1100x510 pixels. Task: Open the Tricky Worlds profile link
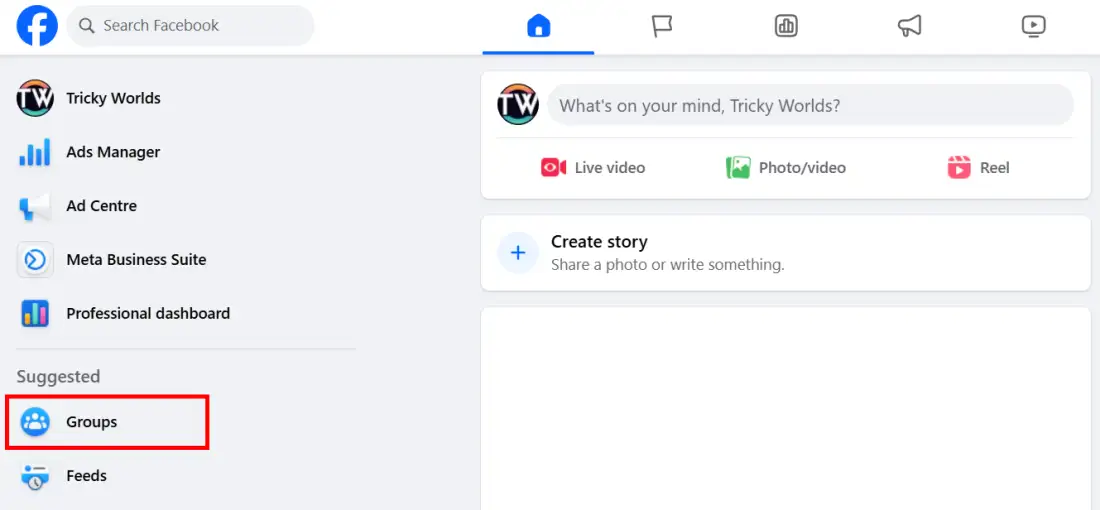pos(114,98)
